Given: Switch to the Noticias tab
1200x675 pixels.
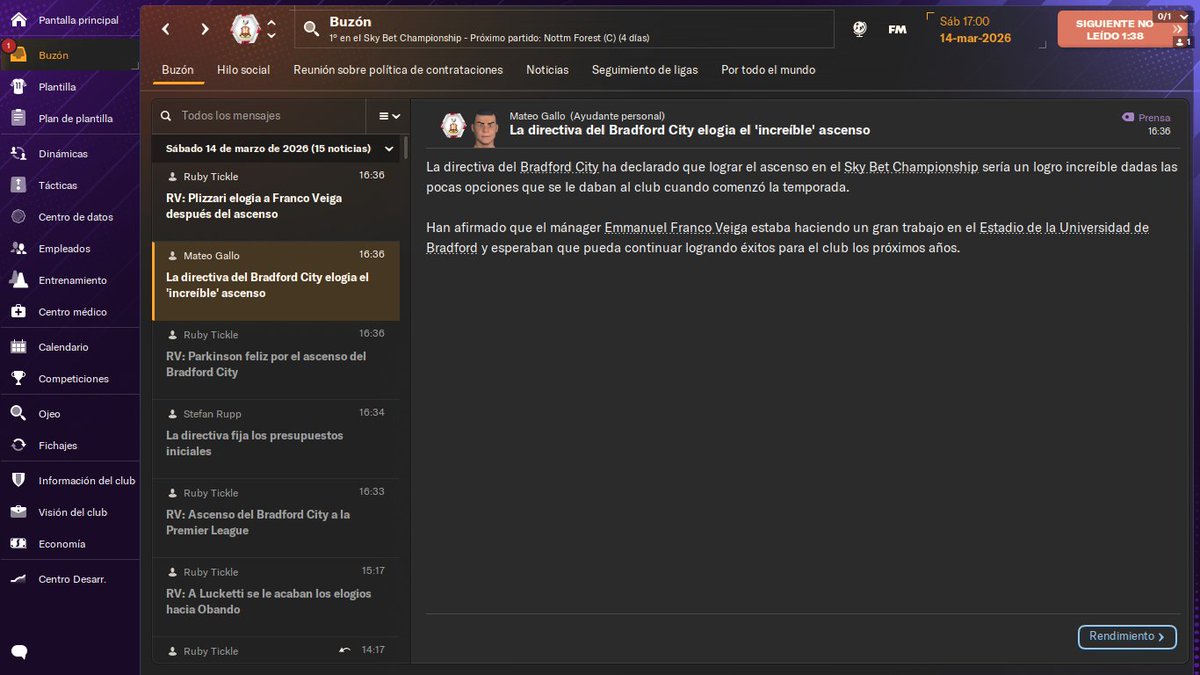Looking at the screenshot, I should pos(547,70).
